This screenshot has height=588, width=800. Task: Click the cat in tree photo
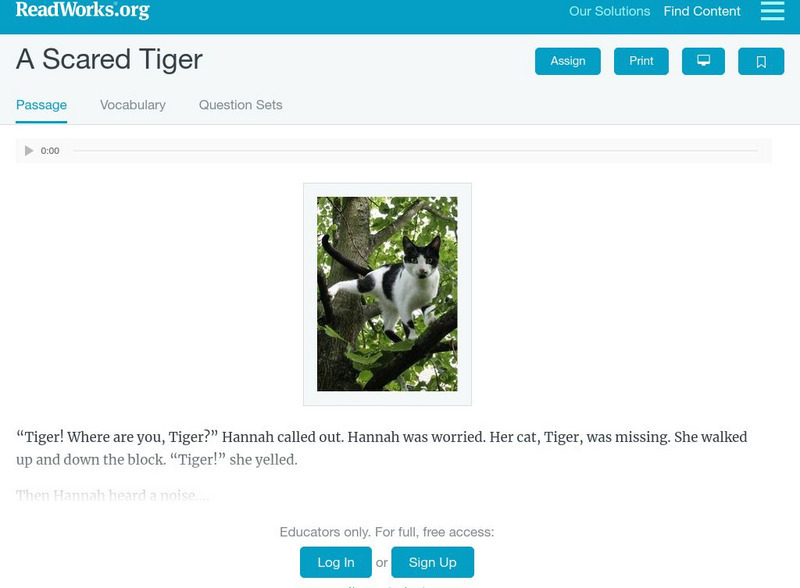[386, 293]
